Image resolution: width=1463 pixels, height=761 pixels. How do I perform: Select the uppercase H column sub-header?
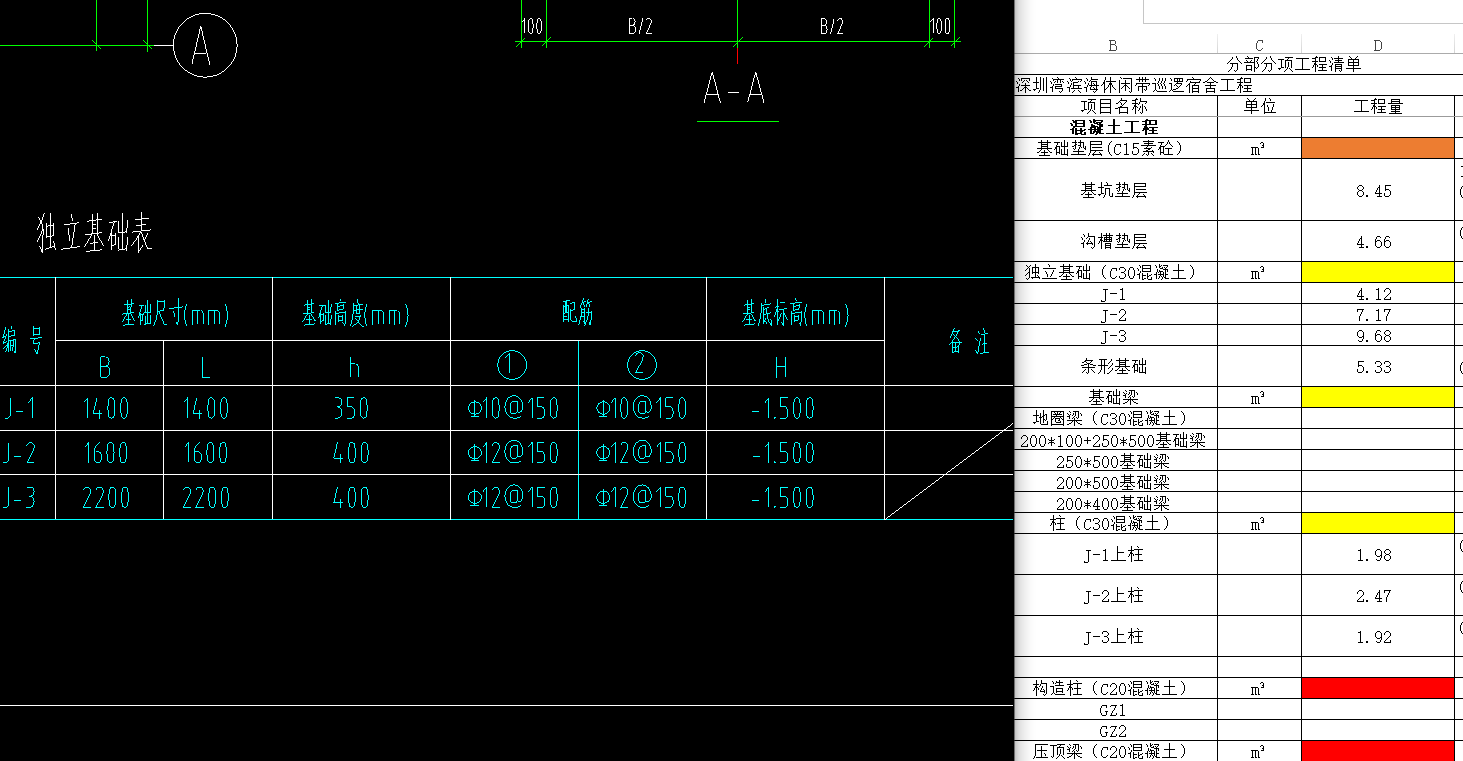click(781, 368)
